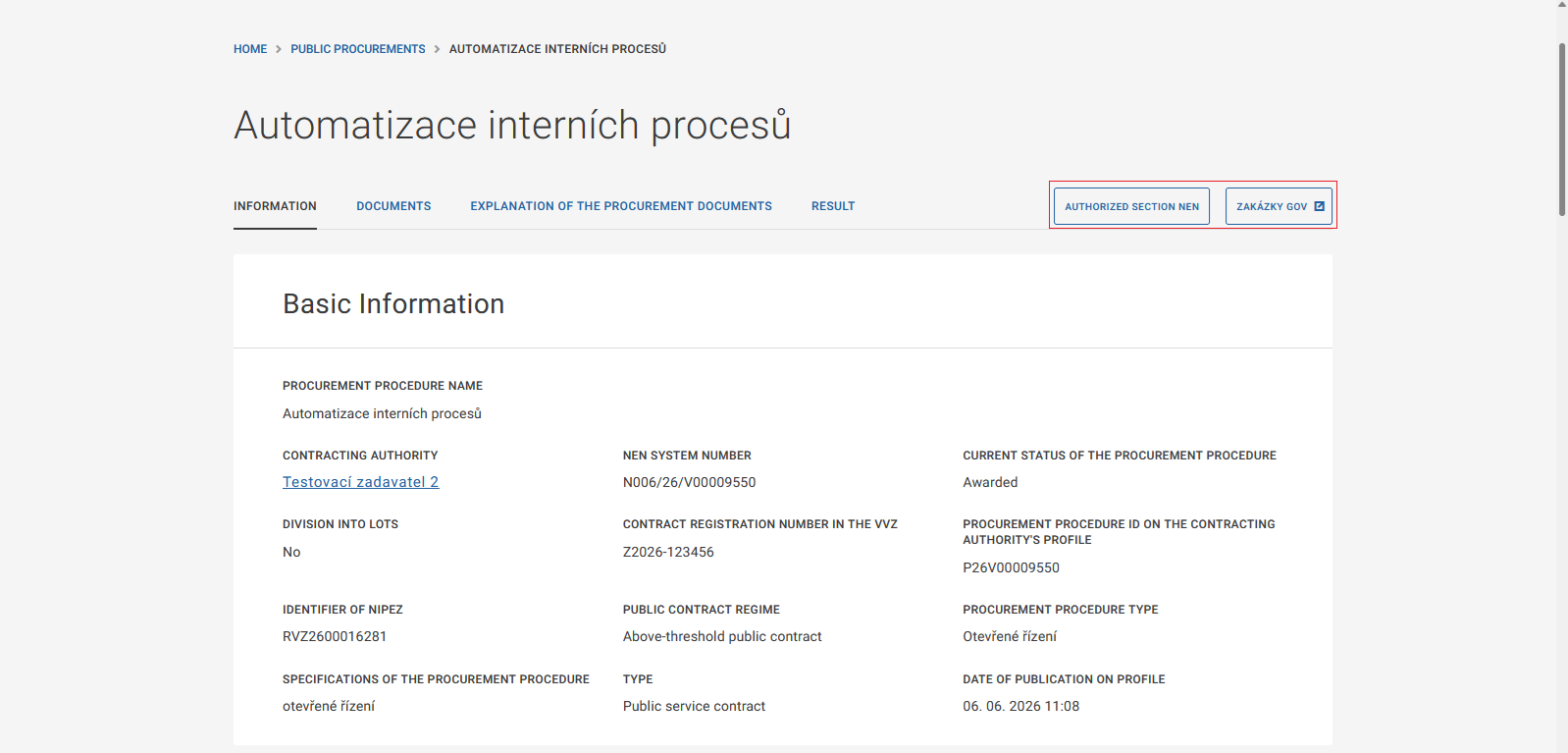Select publication date 06. 06. 2026 11:08

pos(1020,706)
